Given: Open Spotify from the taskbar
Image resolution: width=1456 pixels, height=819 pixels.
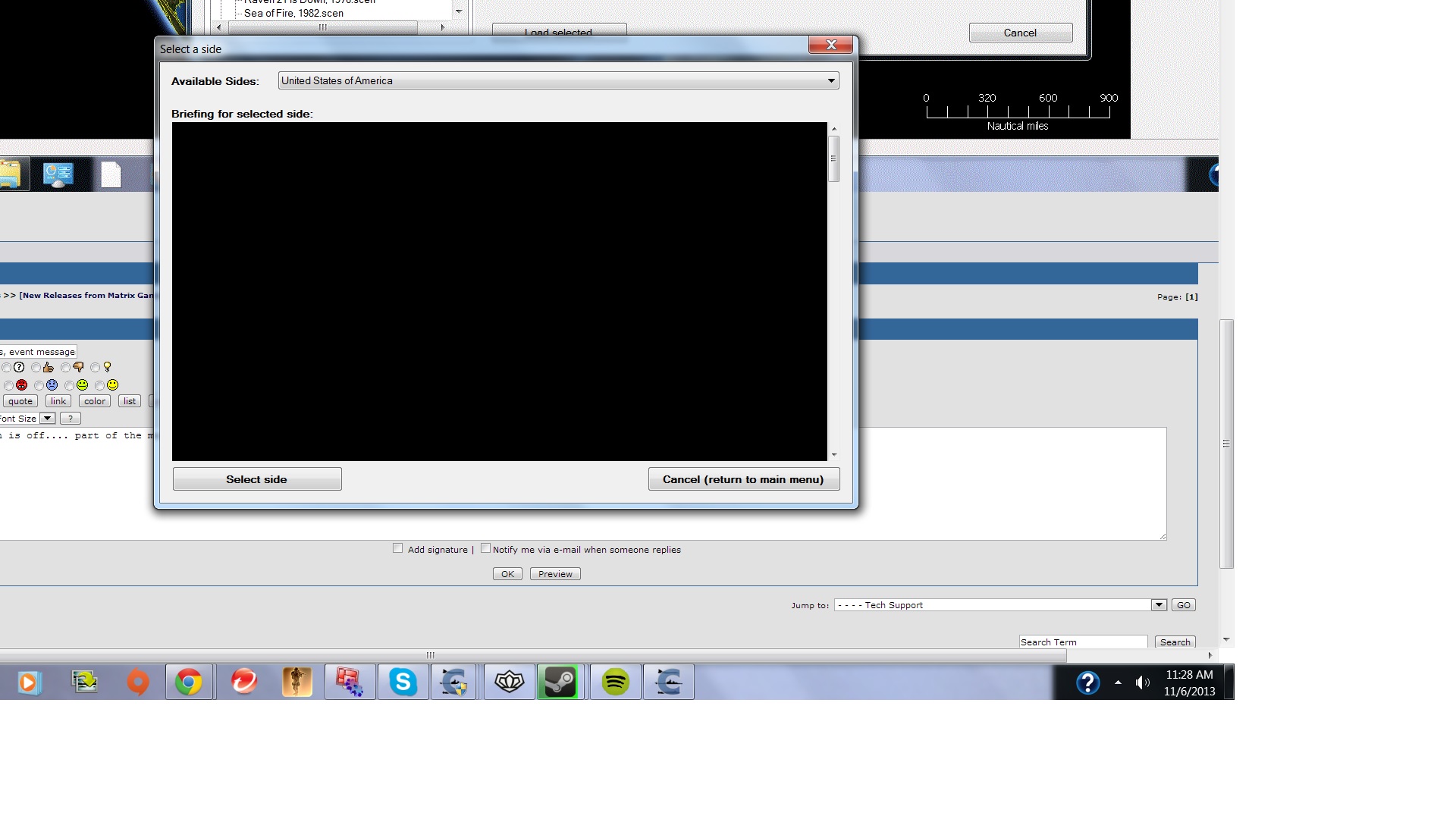Looking at the screenshot, I should pyautogui.click(x=615, y=682).
